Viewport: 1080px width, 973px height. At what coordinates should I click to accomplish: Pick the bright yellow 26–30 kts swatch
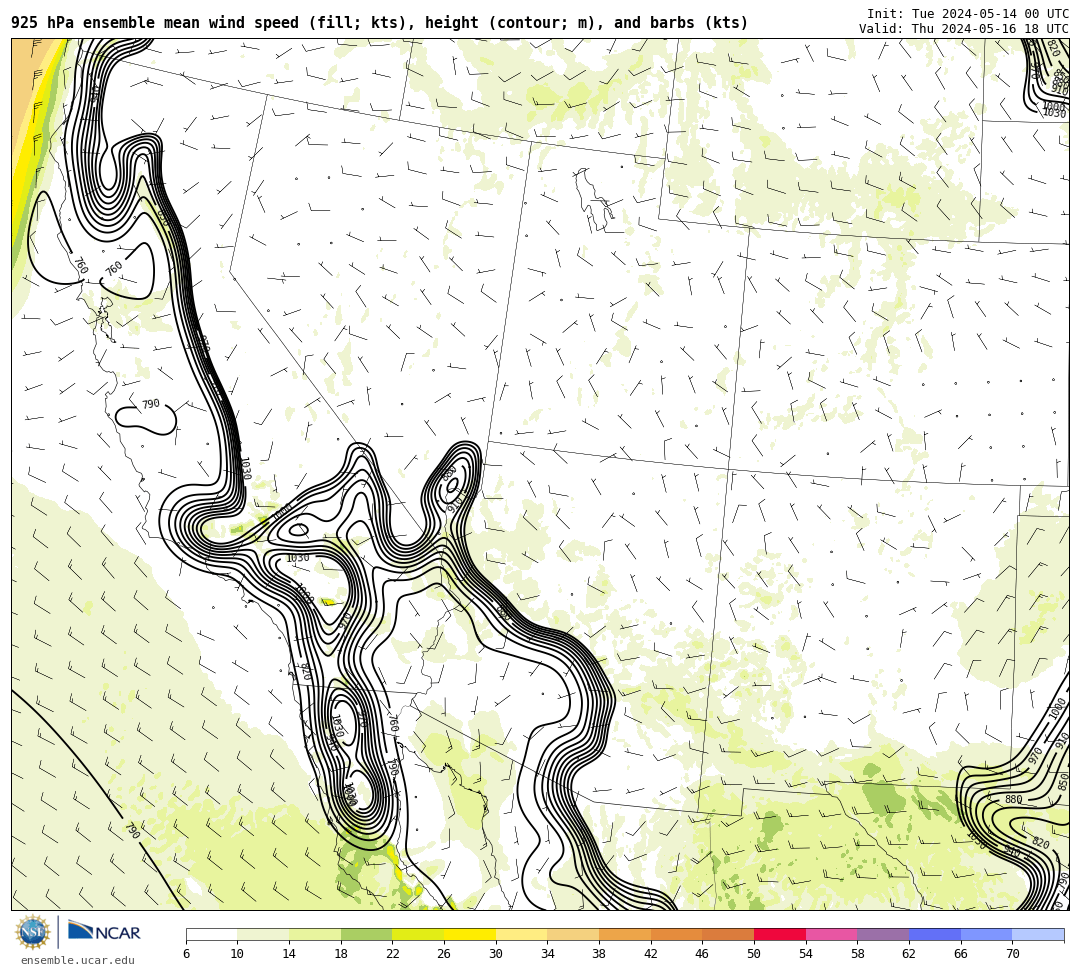470,934
